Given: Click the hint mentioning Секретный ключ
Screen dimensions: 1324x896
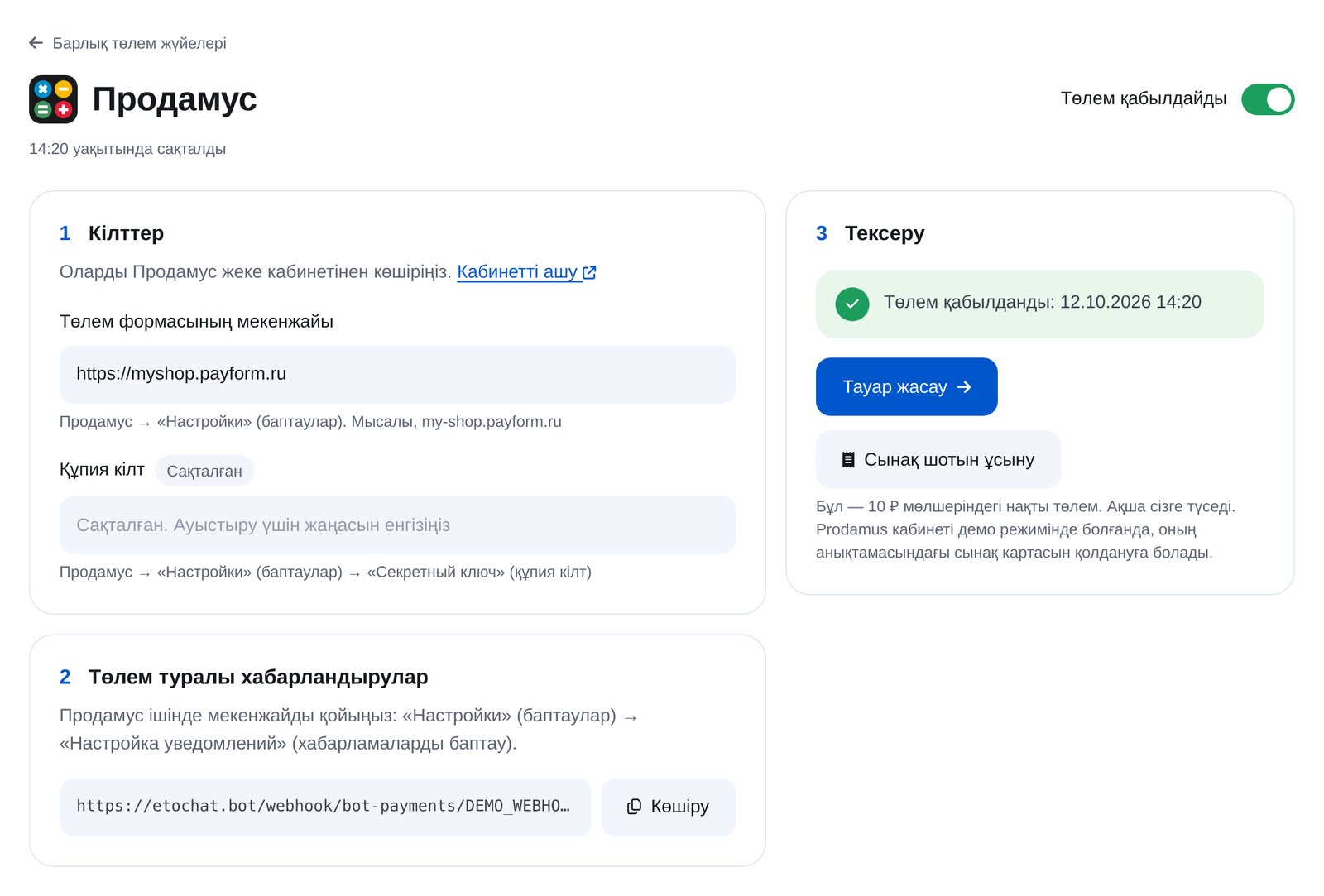Looking at the screenshot, I should (x=325, y=573).
